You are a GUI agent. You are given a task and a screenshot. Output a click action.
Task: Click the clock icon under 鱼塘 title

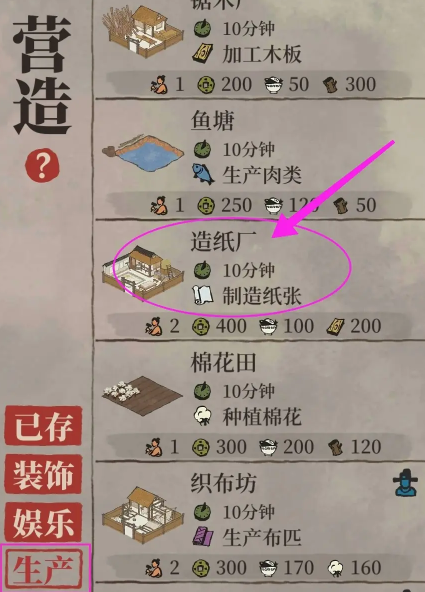203,149
